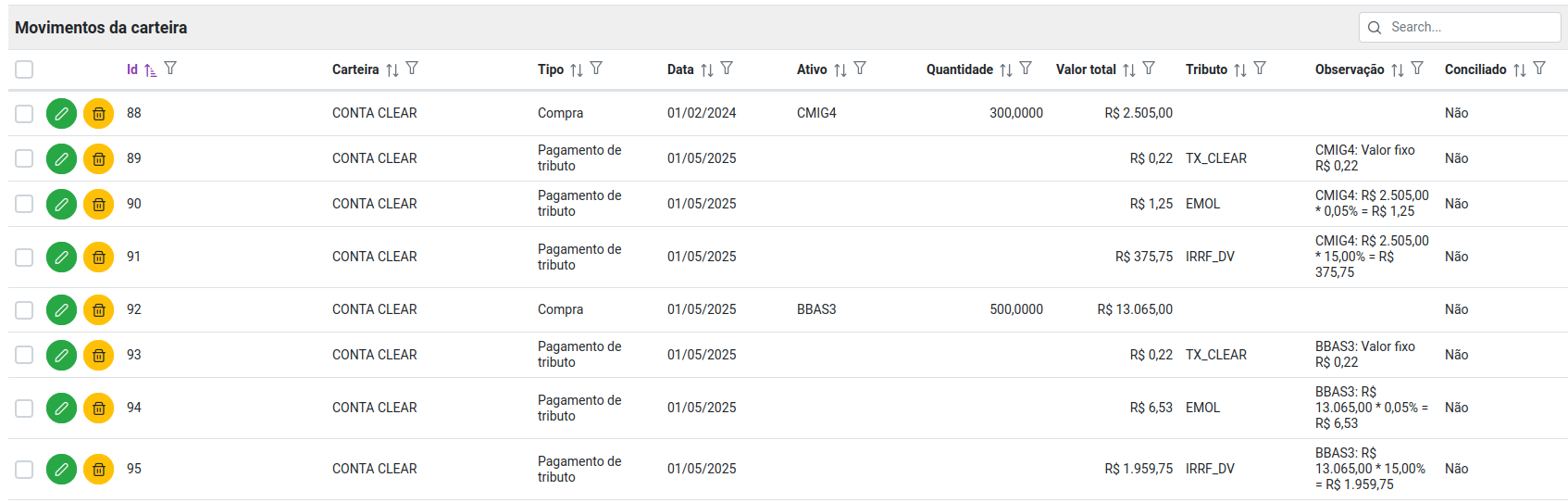Click the BBAS3 asset cell in row 92
The width and height of the screenshot is (1568, 503).
[816, 309]
